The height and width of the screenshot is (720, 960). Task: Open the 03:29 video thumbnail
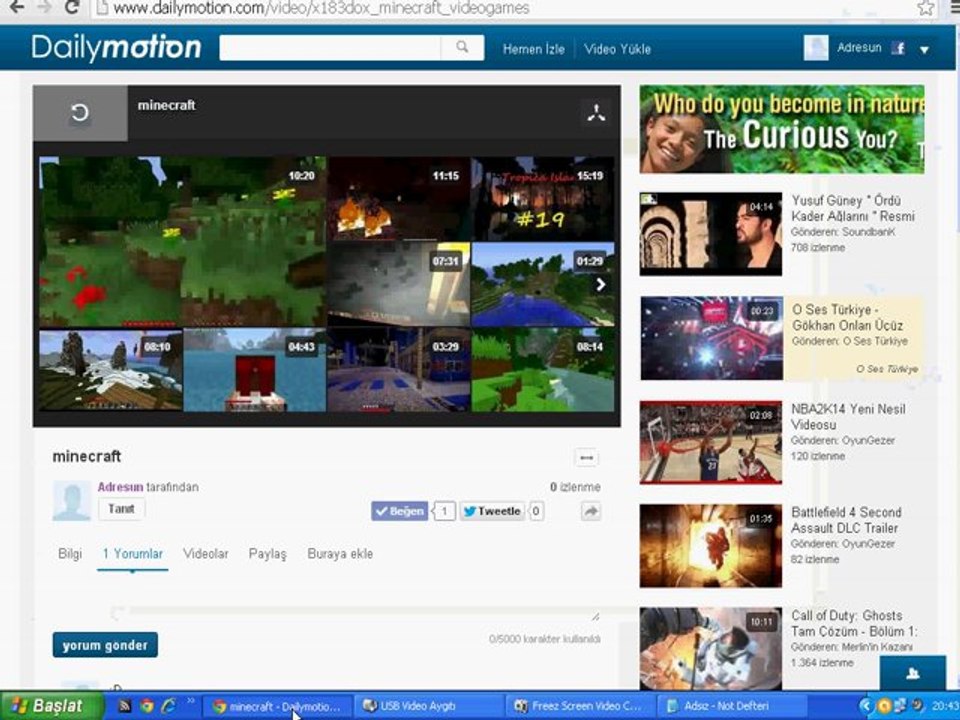[399, 370]
